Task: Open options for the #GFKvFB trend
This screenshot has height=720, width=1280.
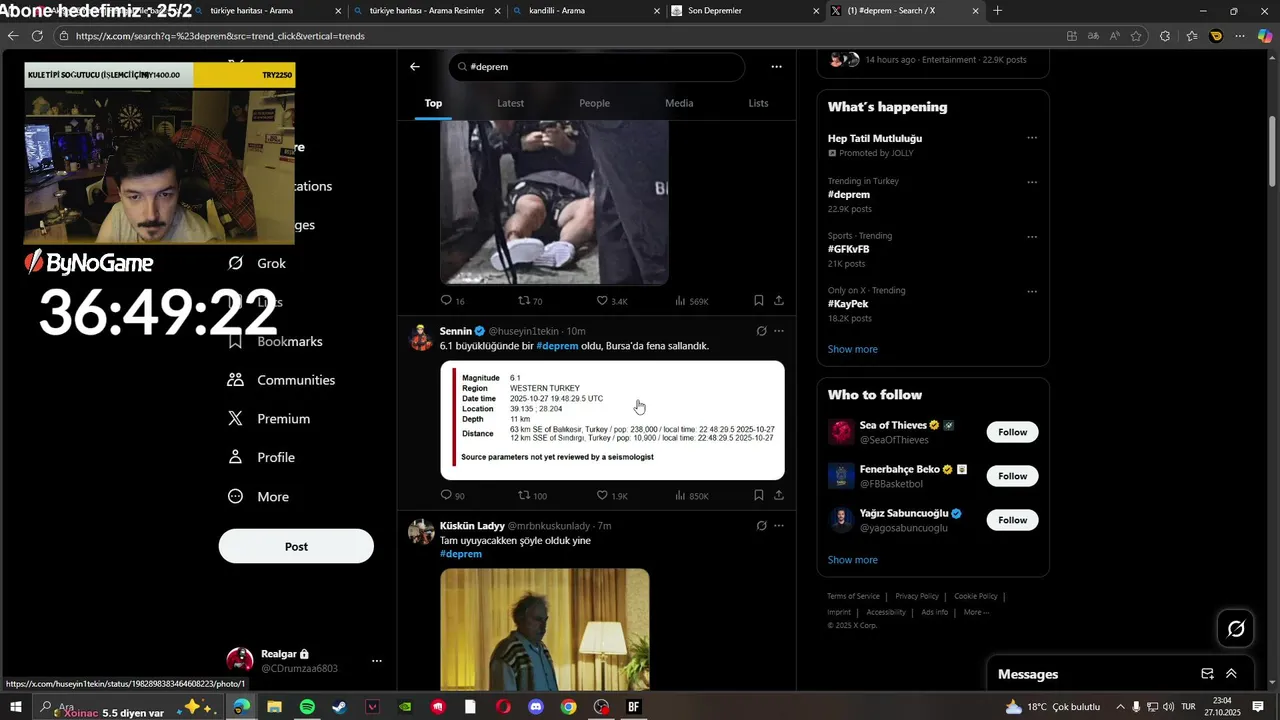Action: pyautogui.click(x=1032, y=237)
